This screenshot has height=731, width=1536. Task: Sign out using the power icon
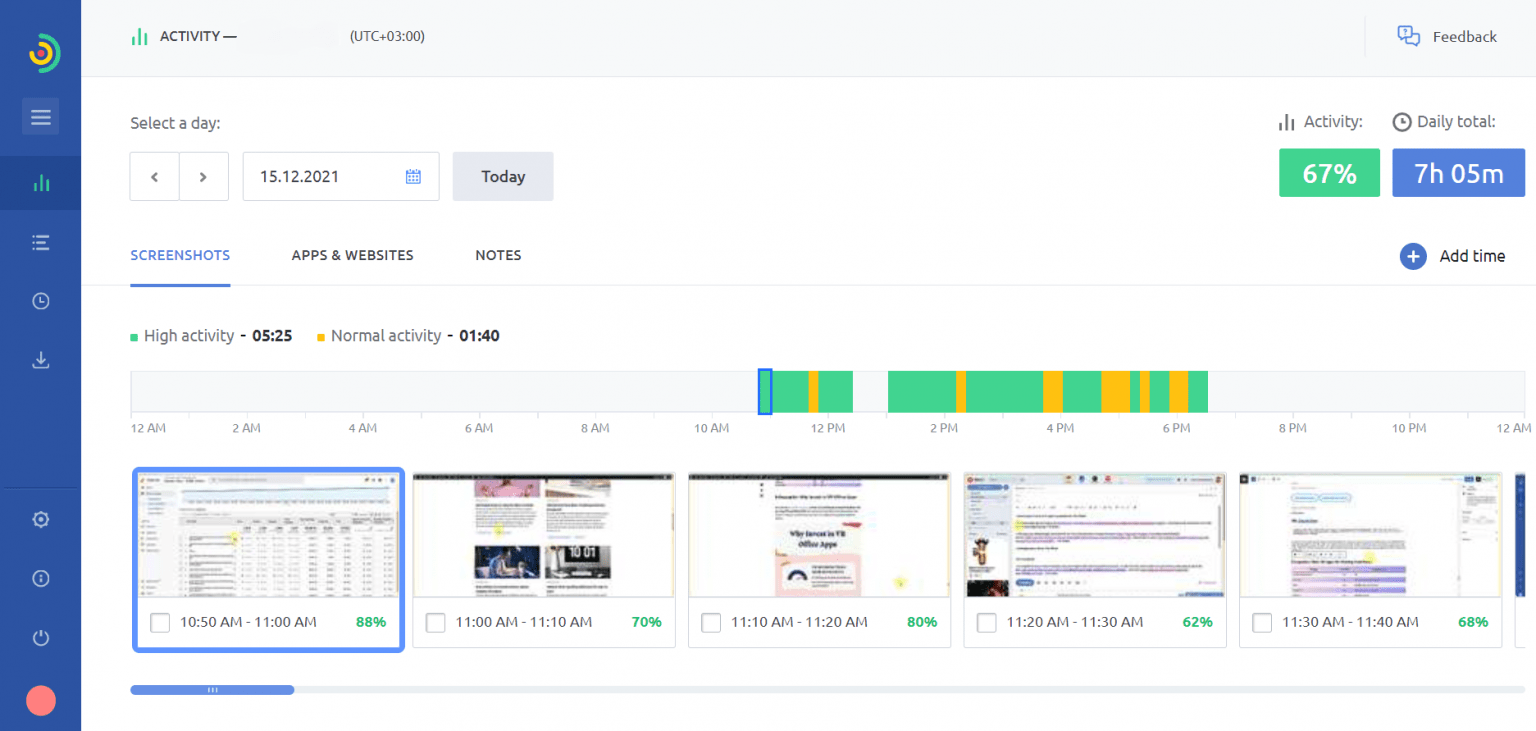coord(40,637)
